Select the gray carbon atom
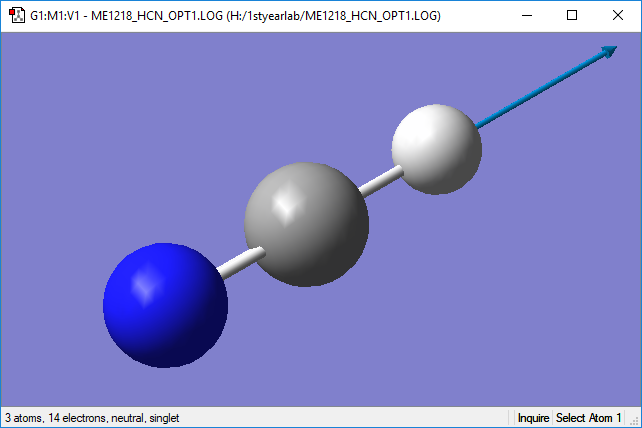The image size is (642, 428). (x=307, y=224)
